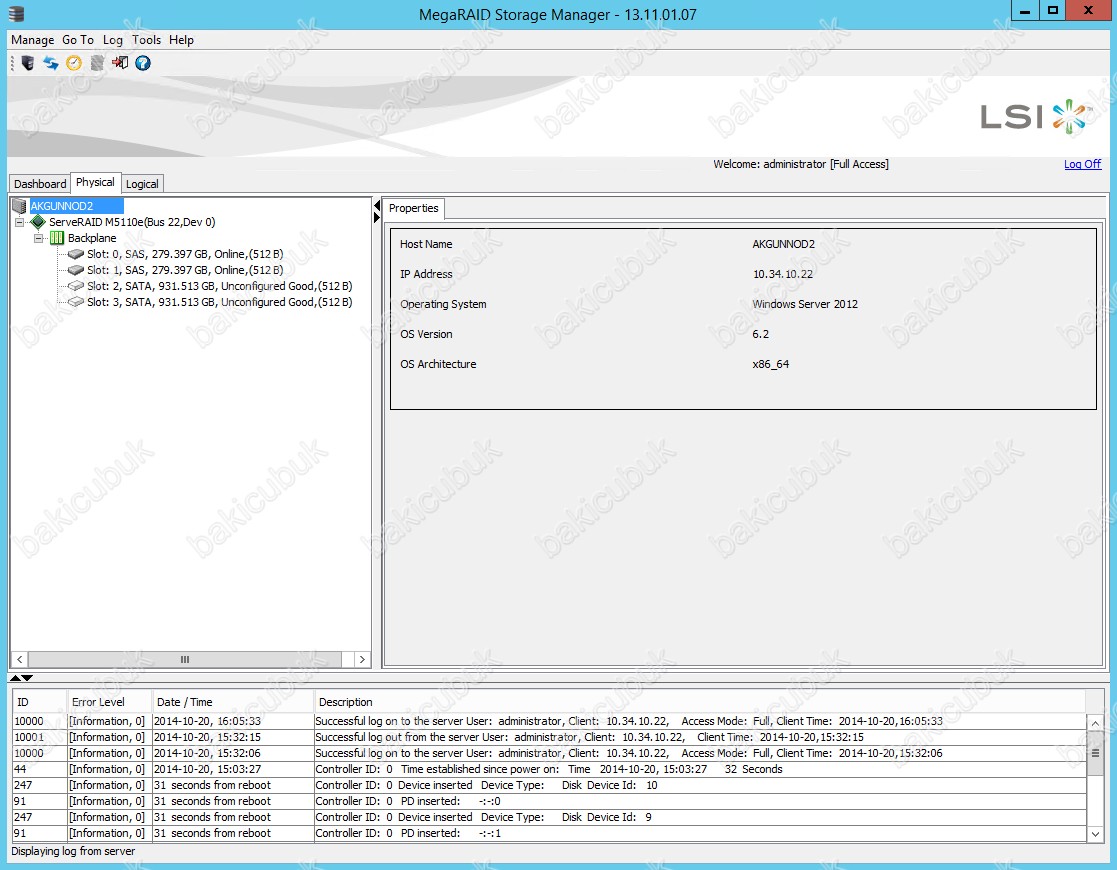Select the Properties tab

click(x=414, y=208)
